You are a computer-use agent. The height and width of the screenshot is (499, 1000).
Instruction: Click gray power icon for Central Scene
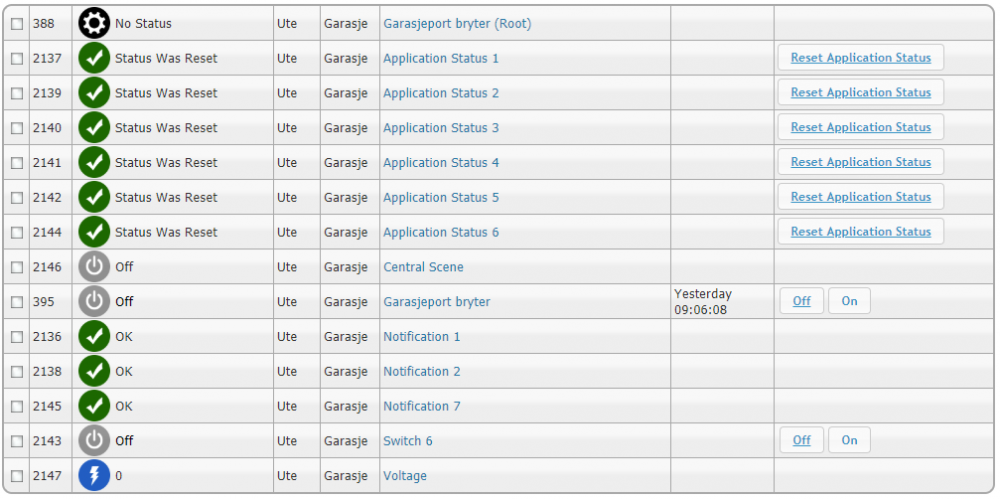(x=94, y=267)
